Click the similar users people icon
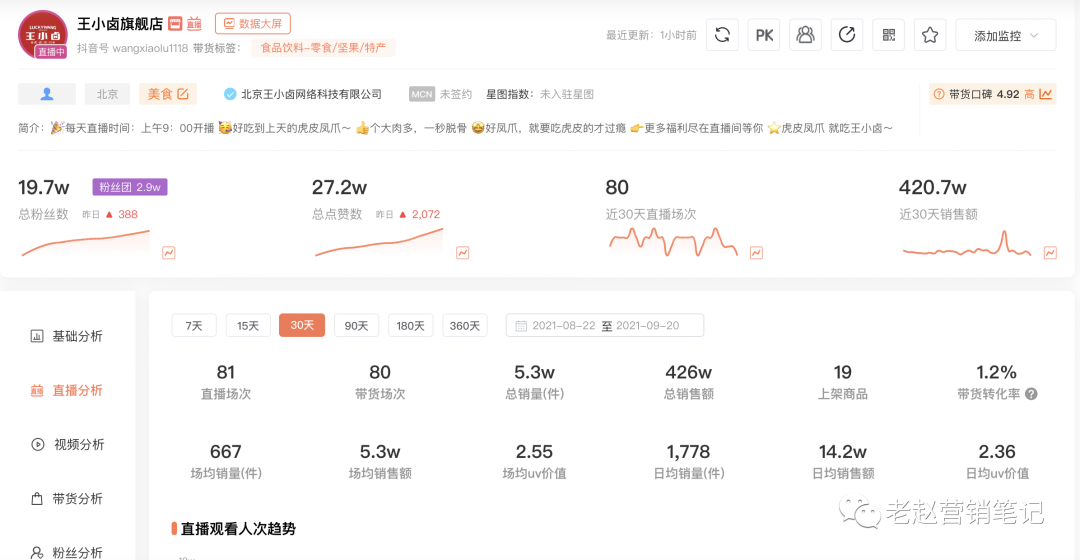 [805, 35]
